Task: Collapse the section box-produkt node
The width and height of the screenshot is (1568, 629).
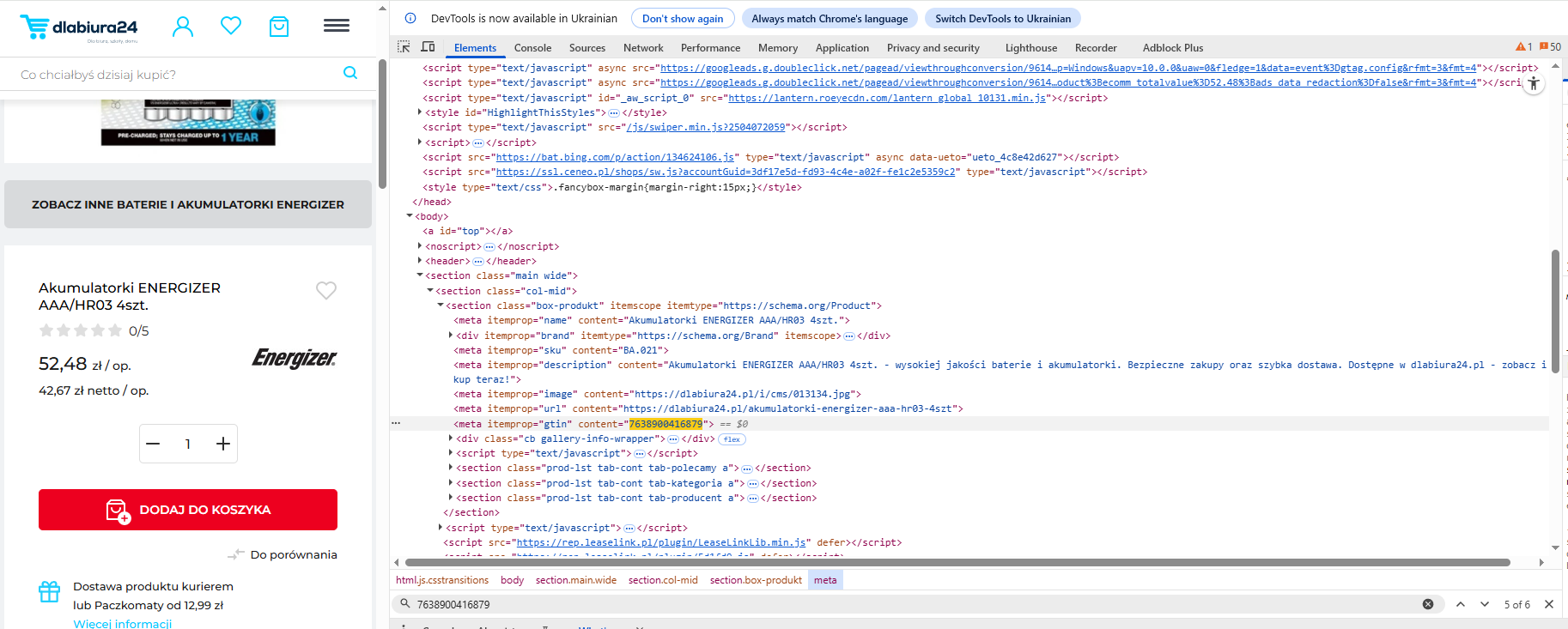Action: [x=441, y=305]
